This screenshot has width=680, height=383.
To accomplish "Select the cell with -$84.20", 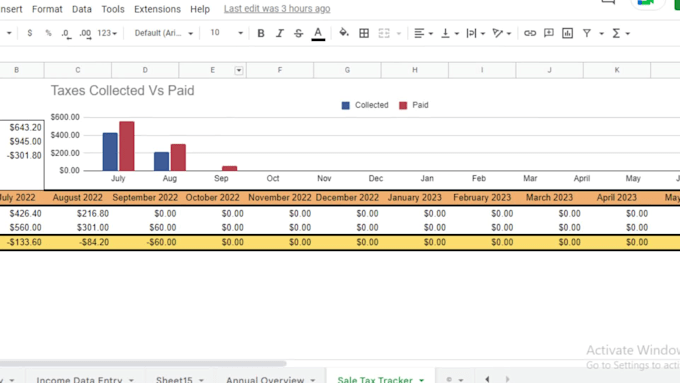I will (78, 242).
